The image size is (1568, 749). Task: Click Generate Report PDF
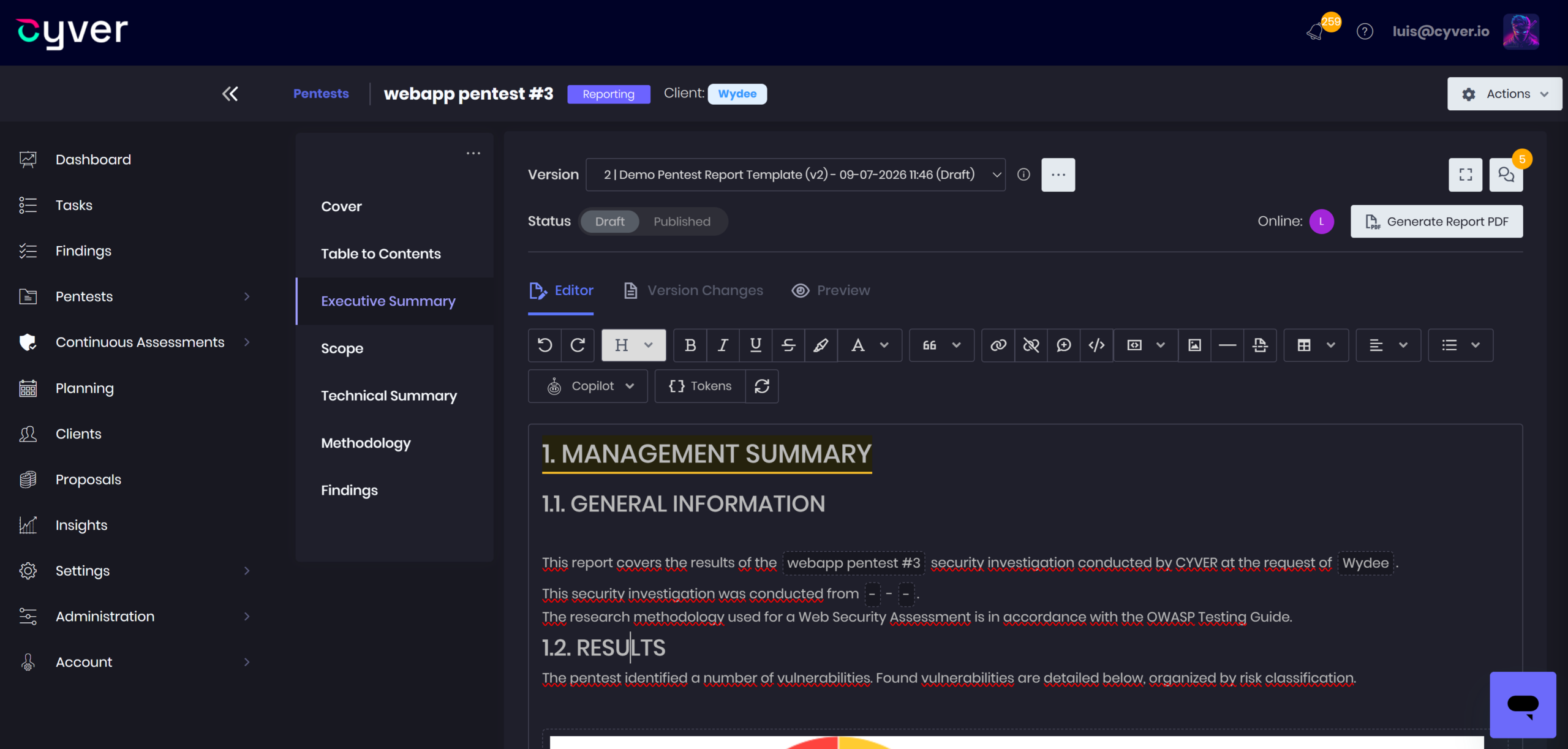click(x=1437, y=222)
